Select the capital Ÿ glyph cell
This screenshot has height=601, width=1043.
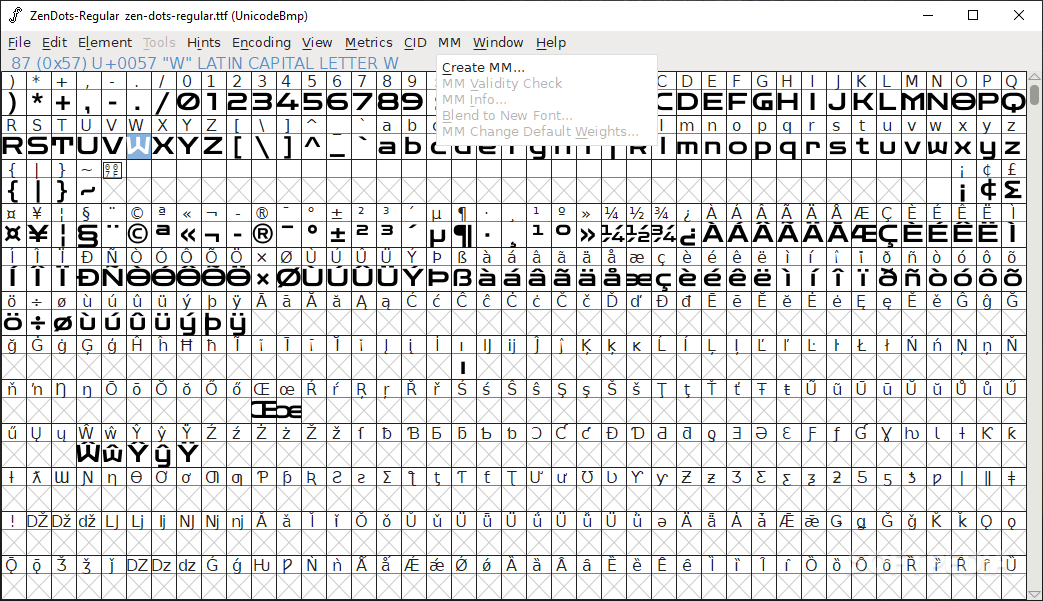click(x=188, y=454)
